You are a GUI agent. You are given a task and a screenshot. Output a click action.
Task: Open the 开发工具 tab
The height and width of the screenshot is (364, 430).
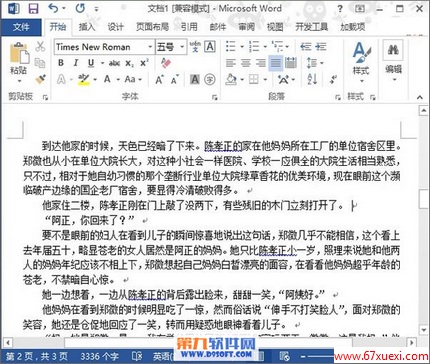coord(311,27)
